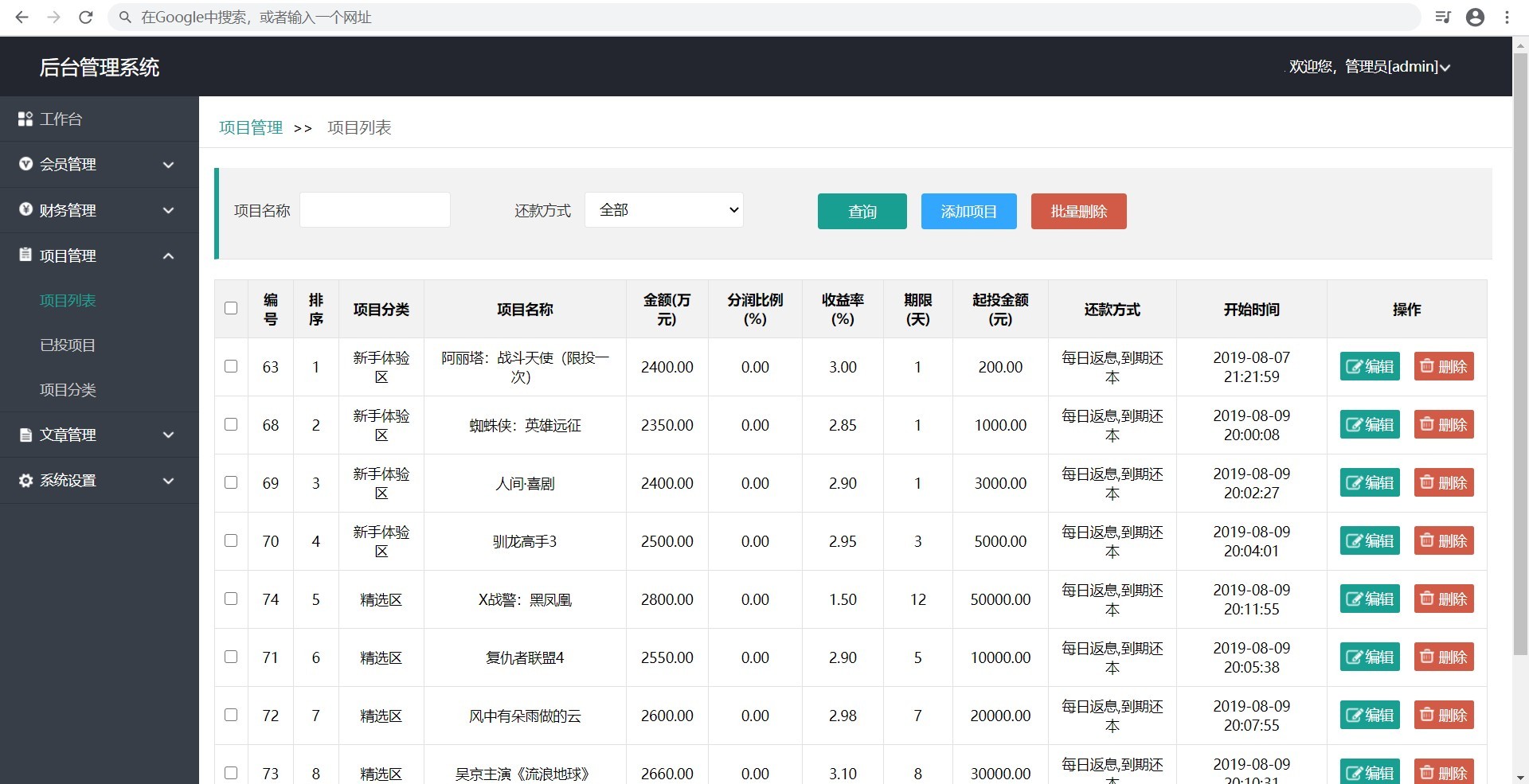This screenshot has width=1529, height=784.
Task: Delete project 风中有朵雨做的云
Action: point(1444,715)
